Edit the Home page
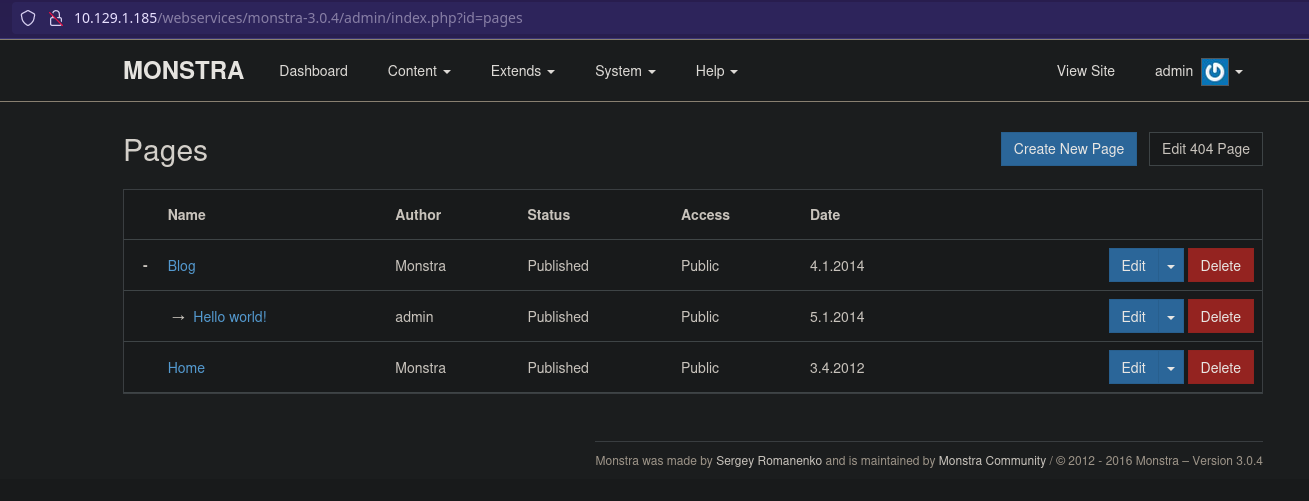 (x=1133, y=368)
